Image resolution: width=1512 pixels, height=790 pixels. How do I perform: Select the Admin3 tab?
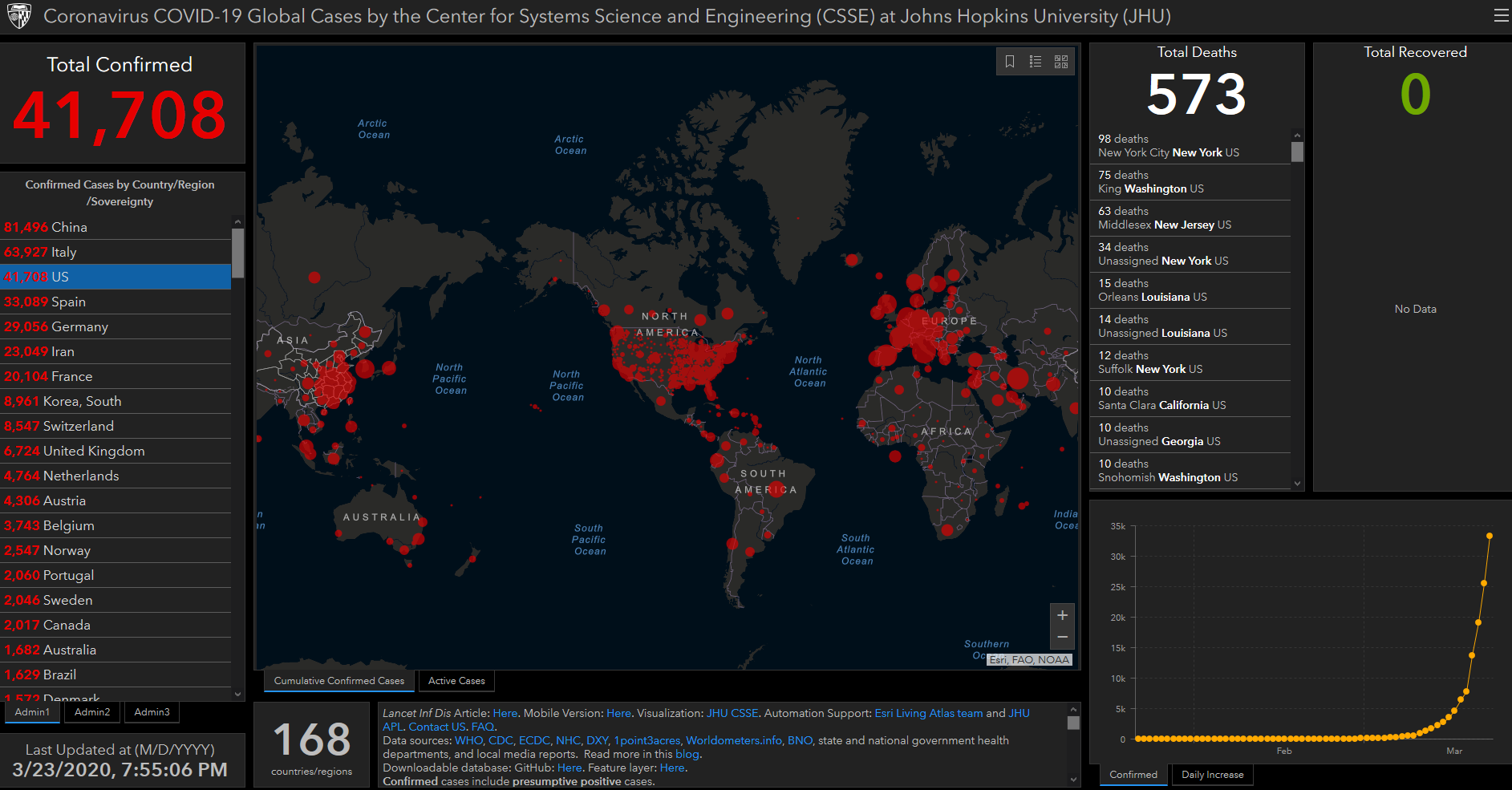pyautogui.click(x=152, y=712)
